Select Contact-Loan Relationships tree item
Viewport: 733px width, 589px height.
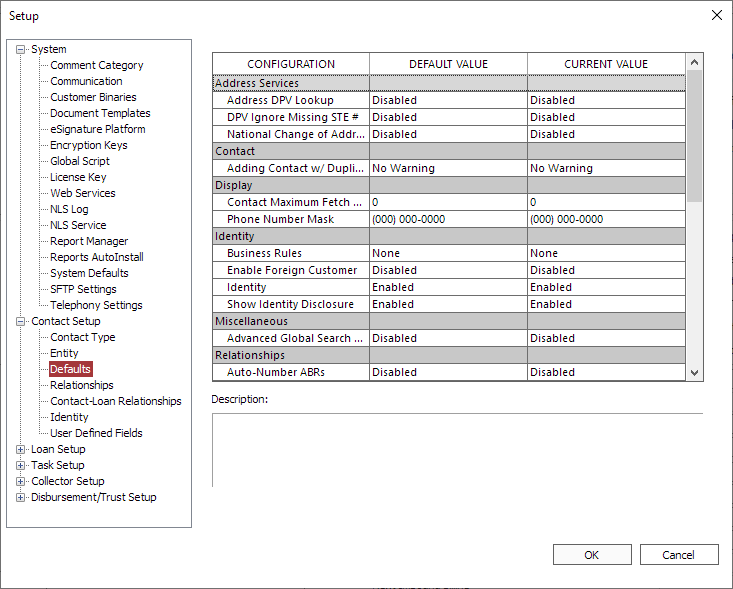click(116, 401)
